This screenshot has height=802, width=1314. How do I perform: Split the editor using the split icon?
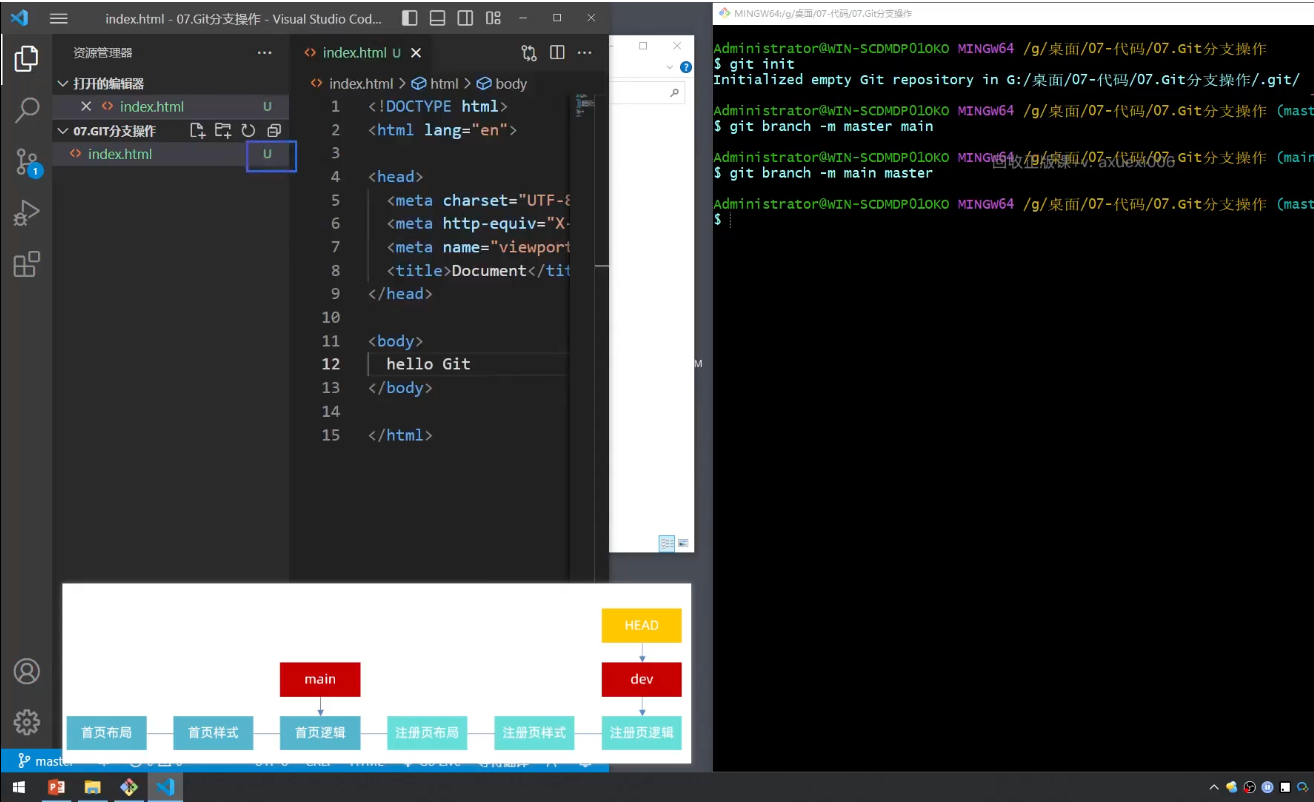click(556, 52)
